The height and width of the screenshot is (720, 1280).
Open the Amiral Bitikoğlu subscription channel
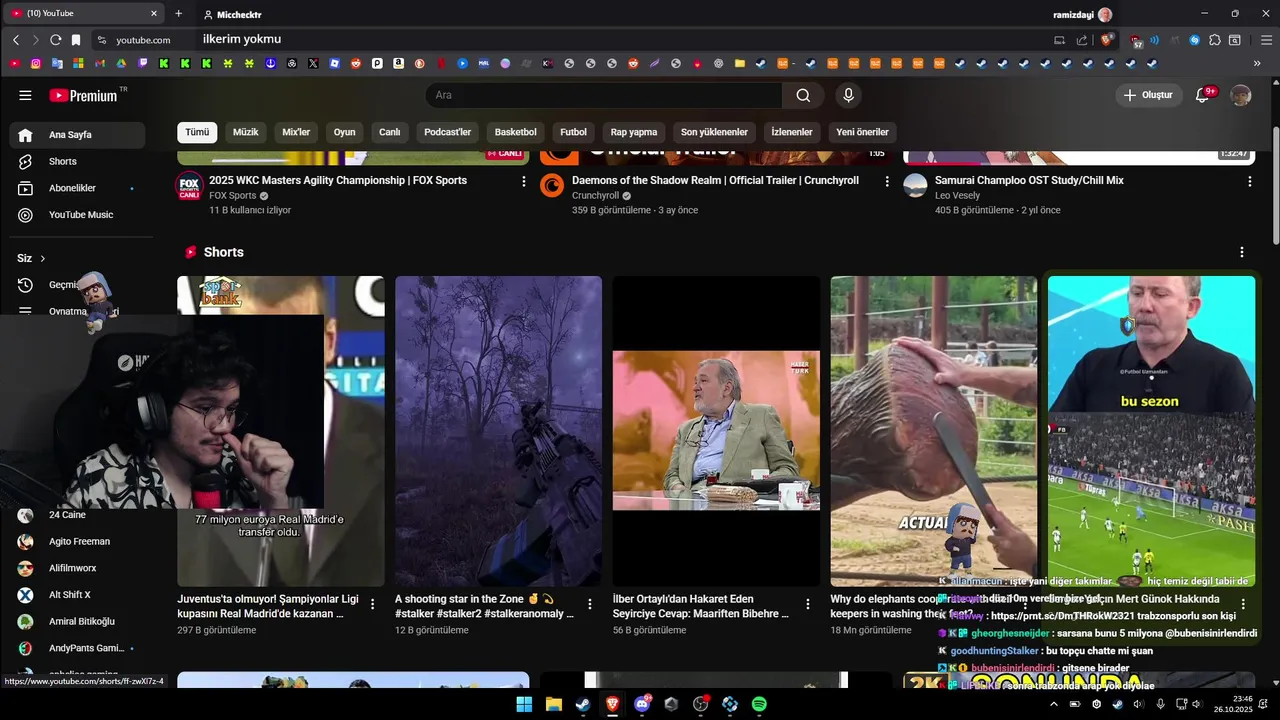(77, 622)
